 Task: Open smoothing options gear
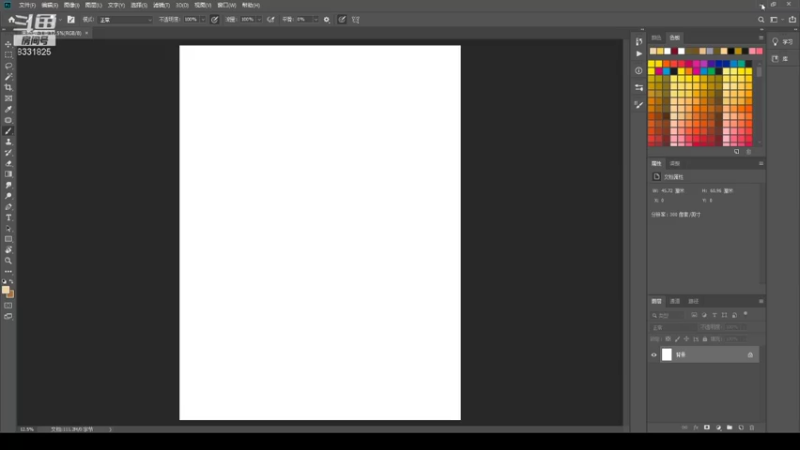[327, 19]
